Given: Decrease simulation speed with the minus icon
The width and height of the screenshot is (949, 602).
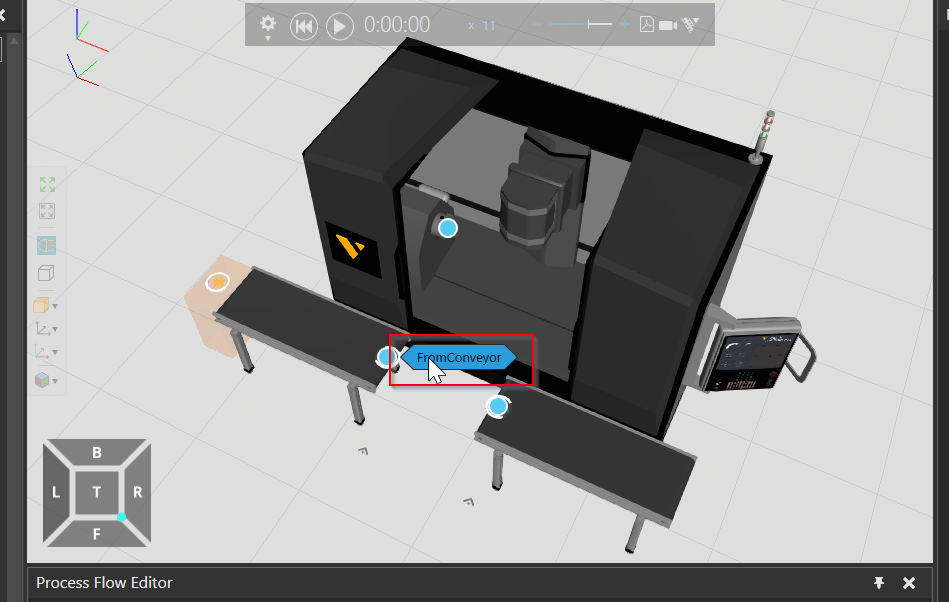Looking at the screenshot, I should pyautogui.click(x=537, y=25).
